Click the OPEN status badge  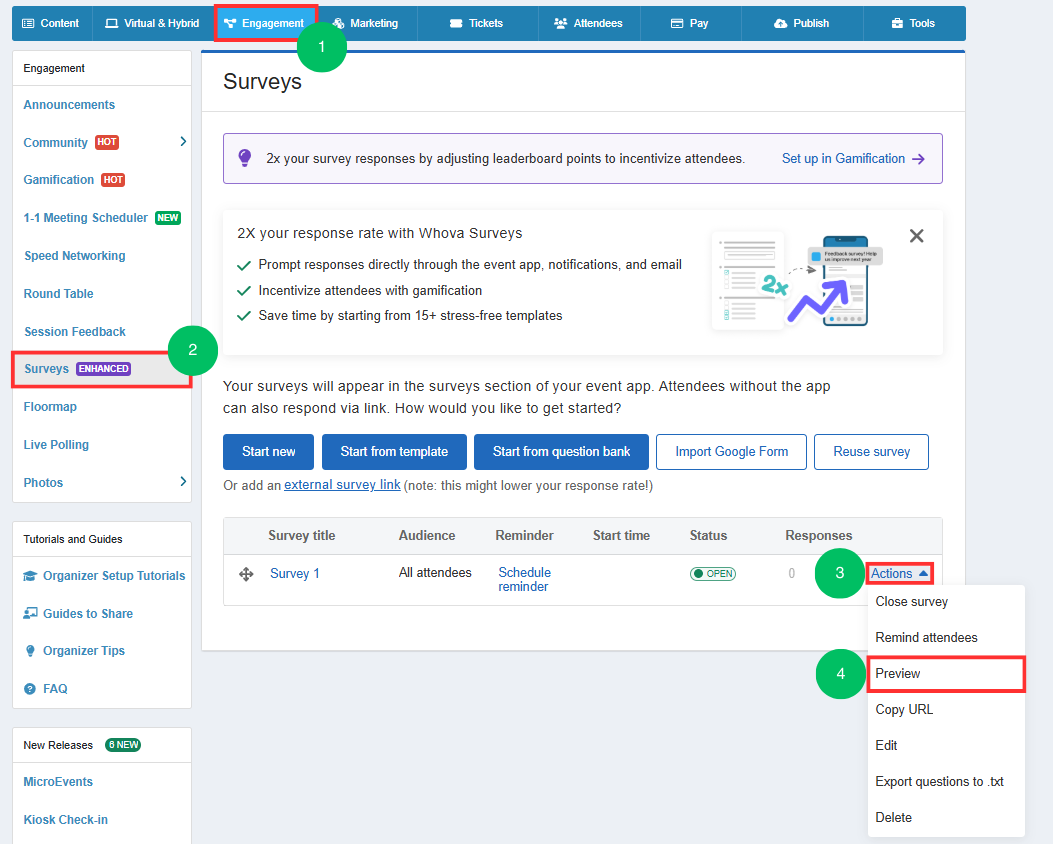(x=713, y=573)
